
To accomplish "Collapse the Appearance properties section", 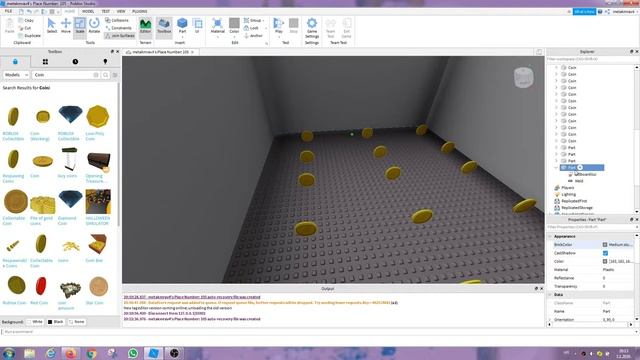I will pos(550,236).
